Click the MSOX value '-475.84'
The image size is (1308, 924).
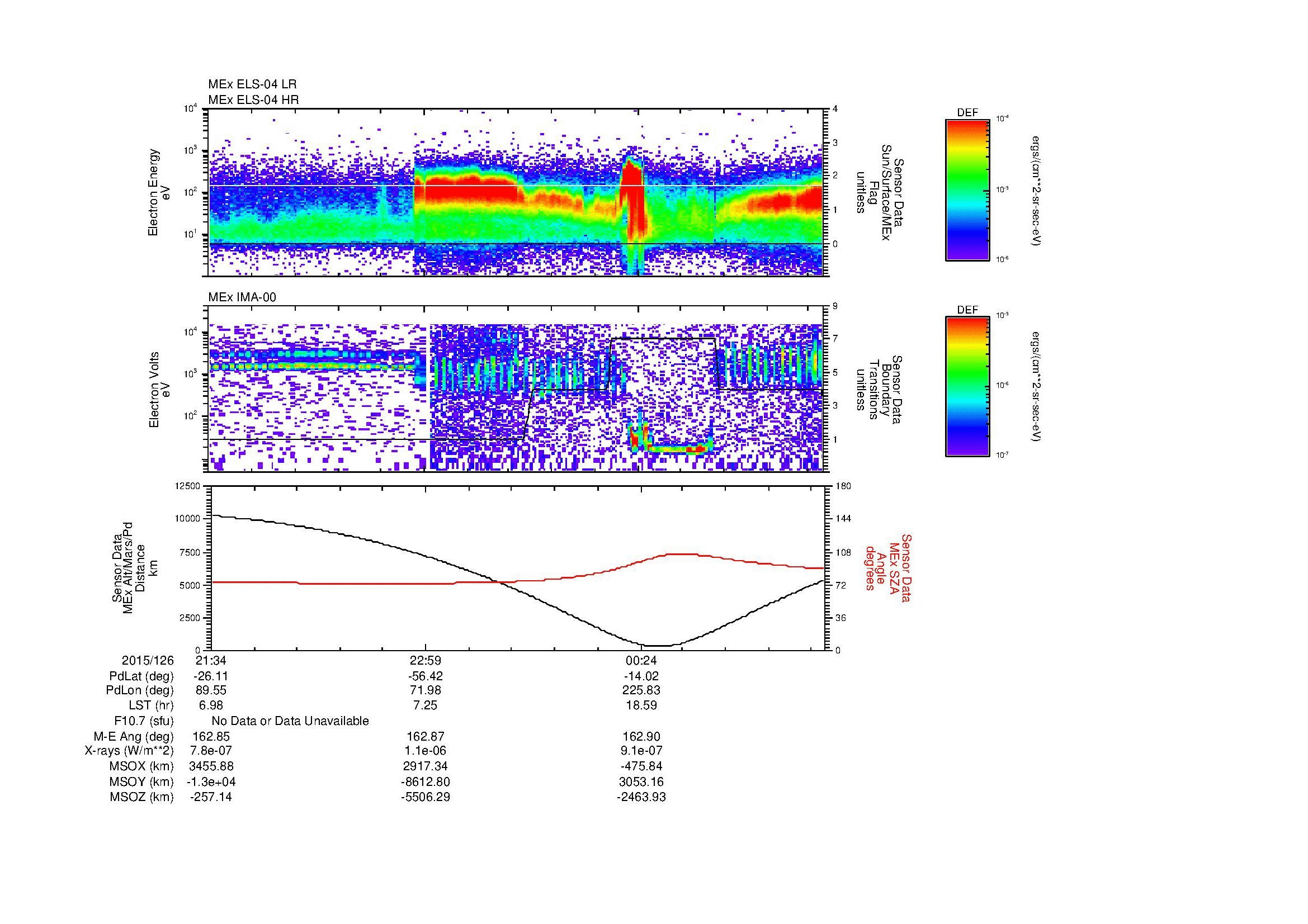(x=641, y=766)
